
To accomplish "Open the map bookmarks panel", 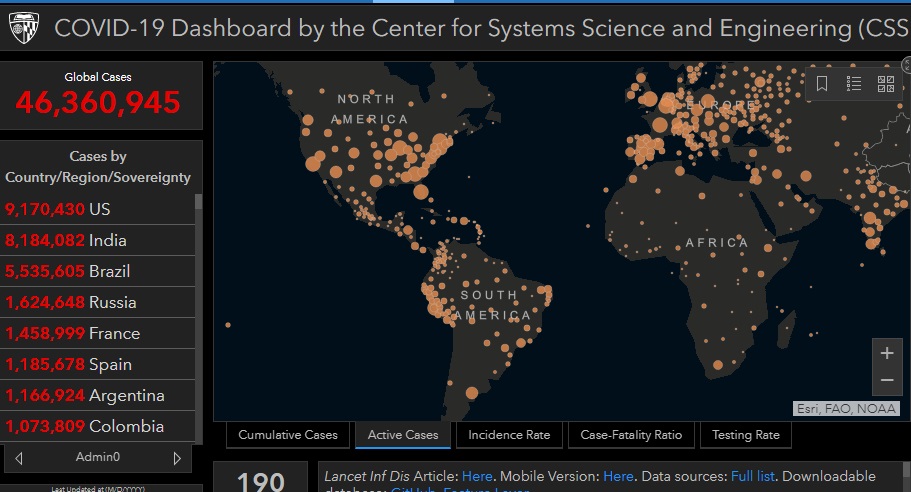I will click(x=822, y=84).
